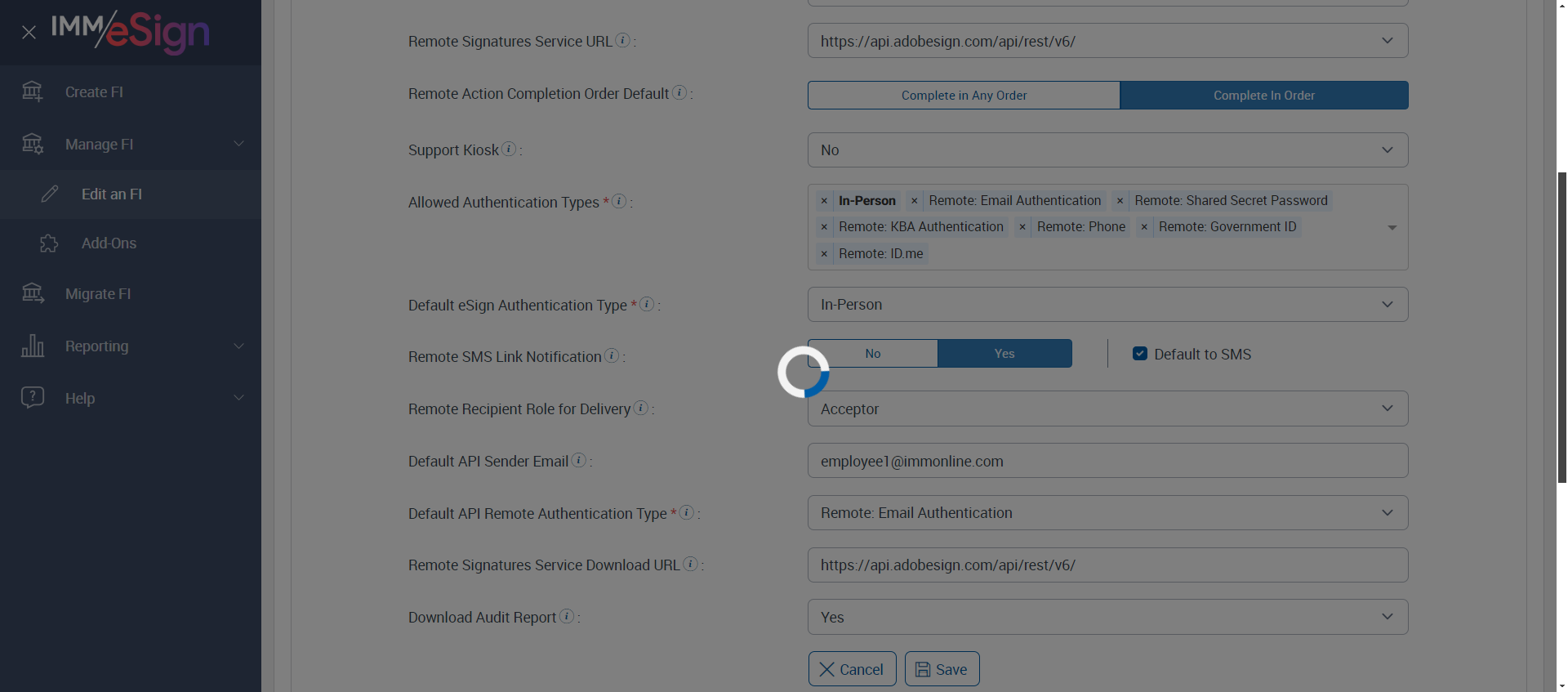The height and width of the screenshot is (692, 1568).
Task: Select Complete in Any Order option
Action: (964, 96)
